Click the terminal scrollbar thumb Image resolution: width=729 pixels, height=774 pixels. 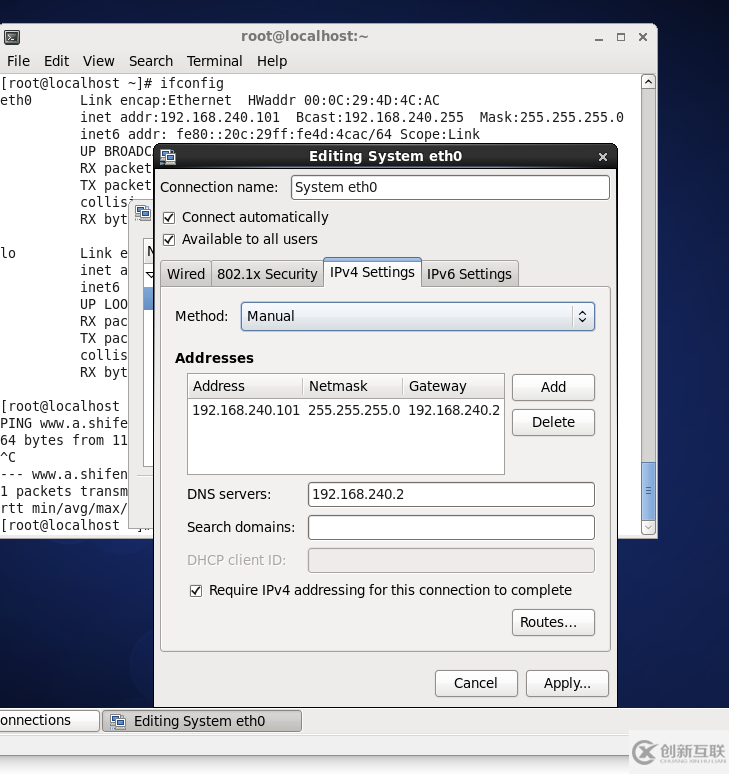tap(648, 491)
